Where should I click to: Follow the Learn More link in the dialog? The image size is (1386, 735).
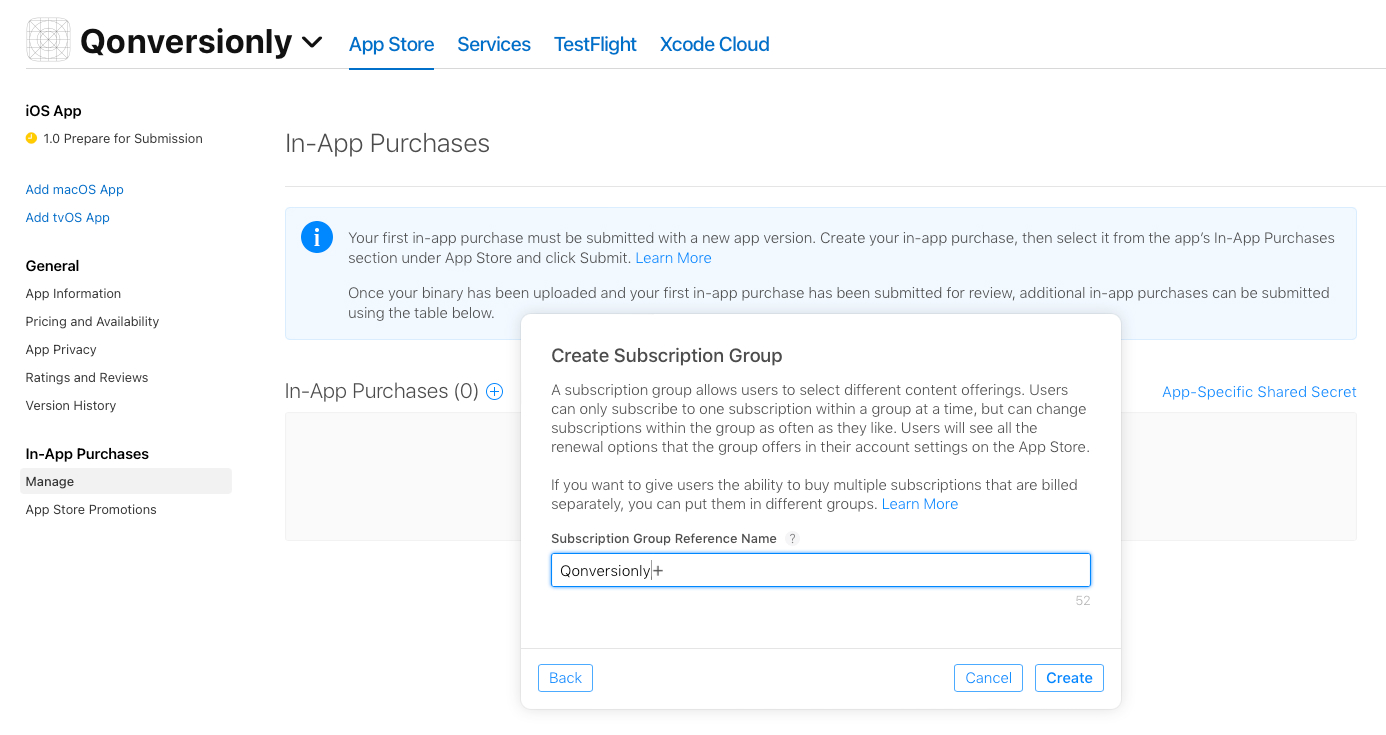[x=919, y=504]
